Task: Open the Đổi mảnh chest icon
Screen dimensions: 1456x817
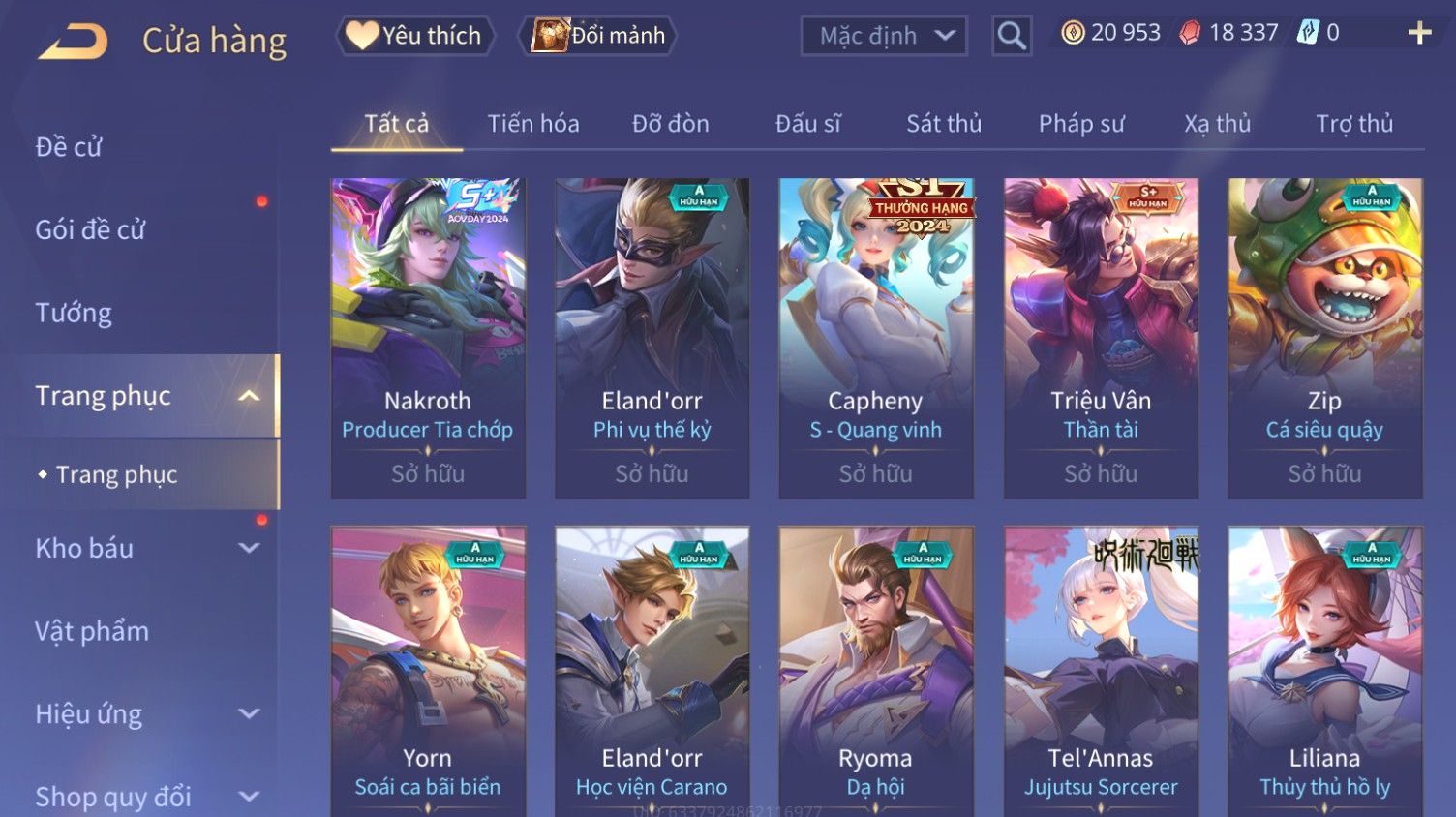Action: pyautogui.click(x=549, y=36)
